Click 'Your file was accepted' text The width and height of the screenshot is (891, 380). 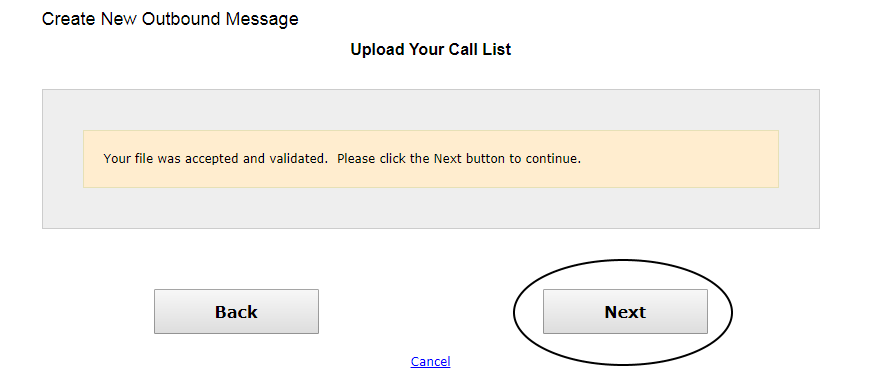(x=172, y=158)
